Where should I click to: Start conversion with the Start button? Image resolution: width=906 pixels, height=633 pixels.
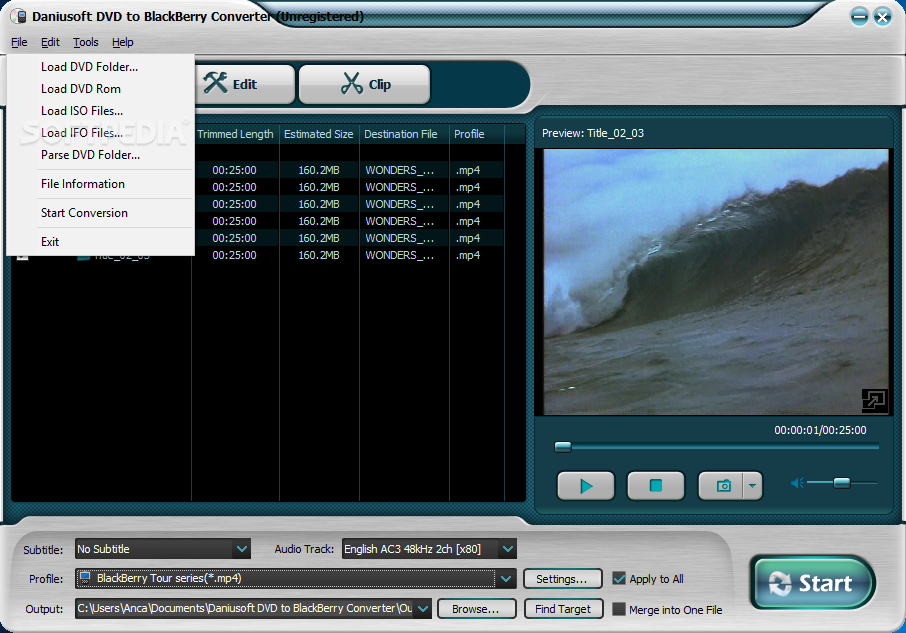(812, 583)
